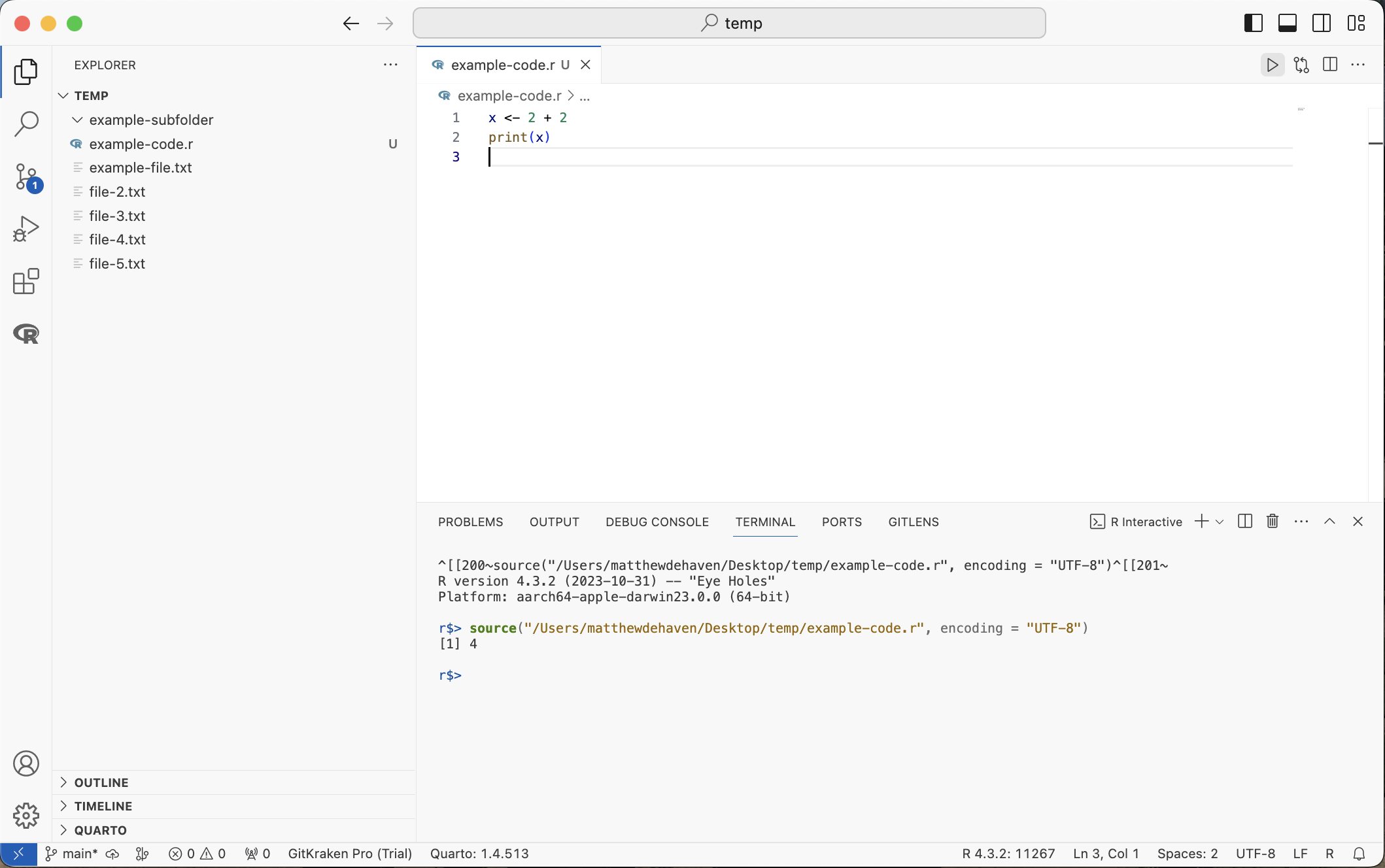Open the Run and Debug view
The width and height of the screenshot is (1385, 868).
(26, 229)
